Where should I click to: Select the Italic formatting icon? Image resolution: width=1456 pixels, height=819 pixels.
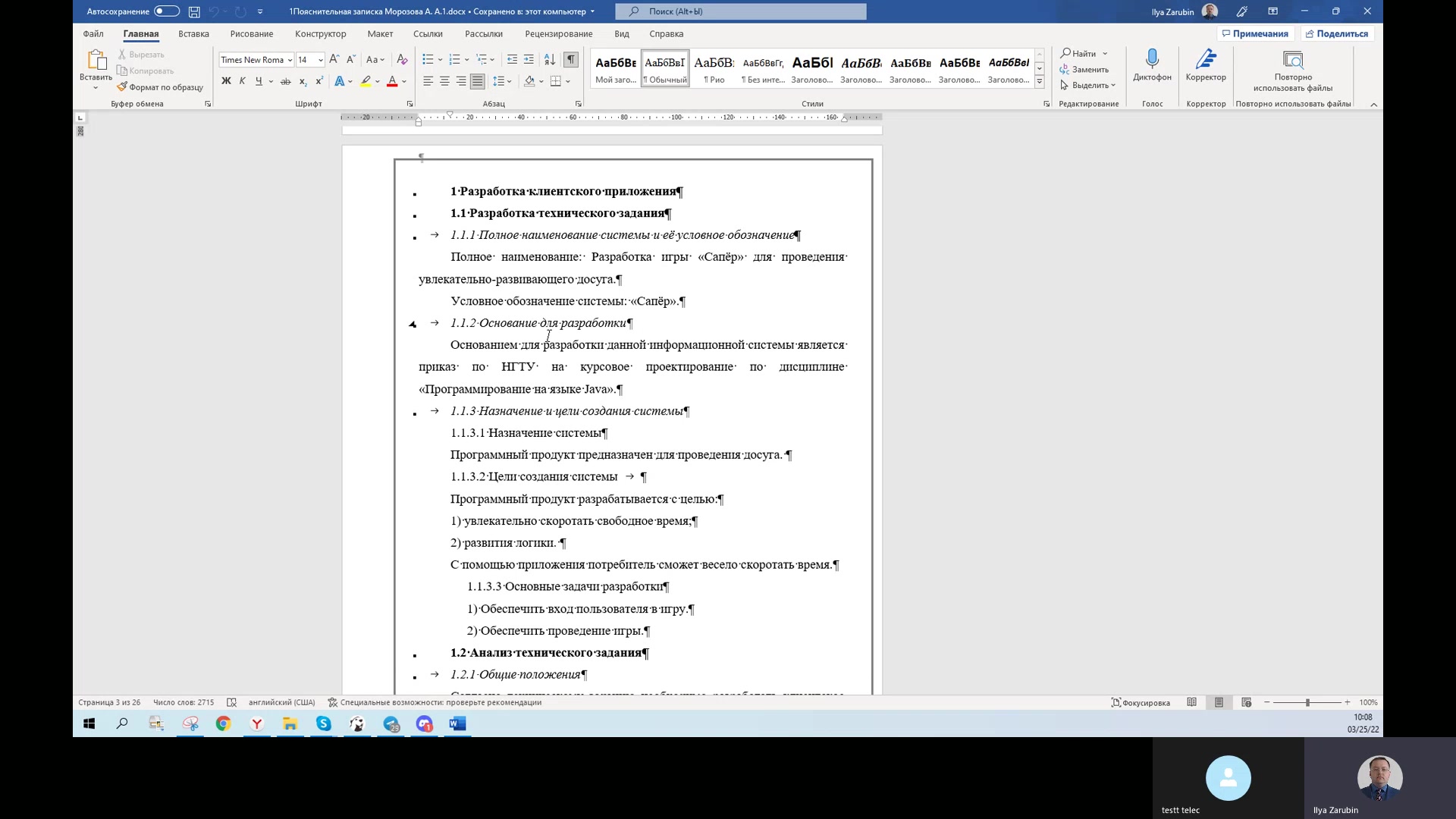242,81
